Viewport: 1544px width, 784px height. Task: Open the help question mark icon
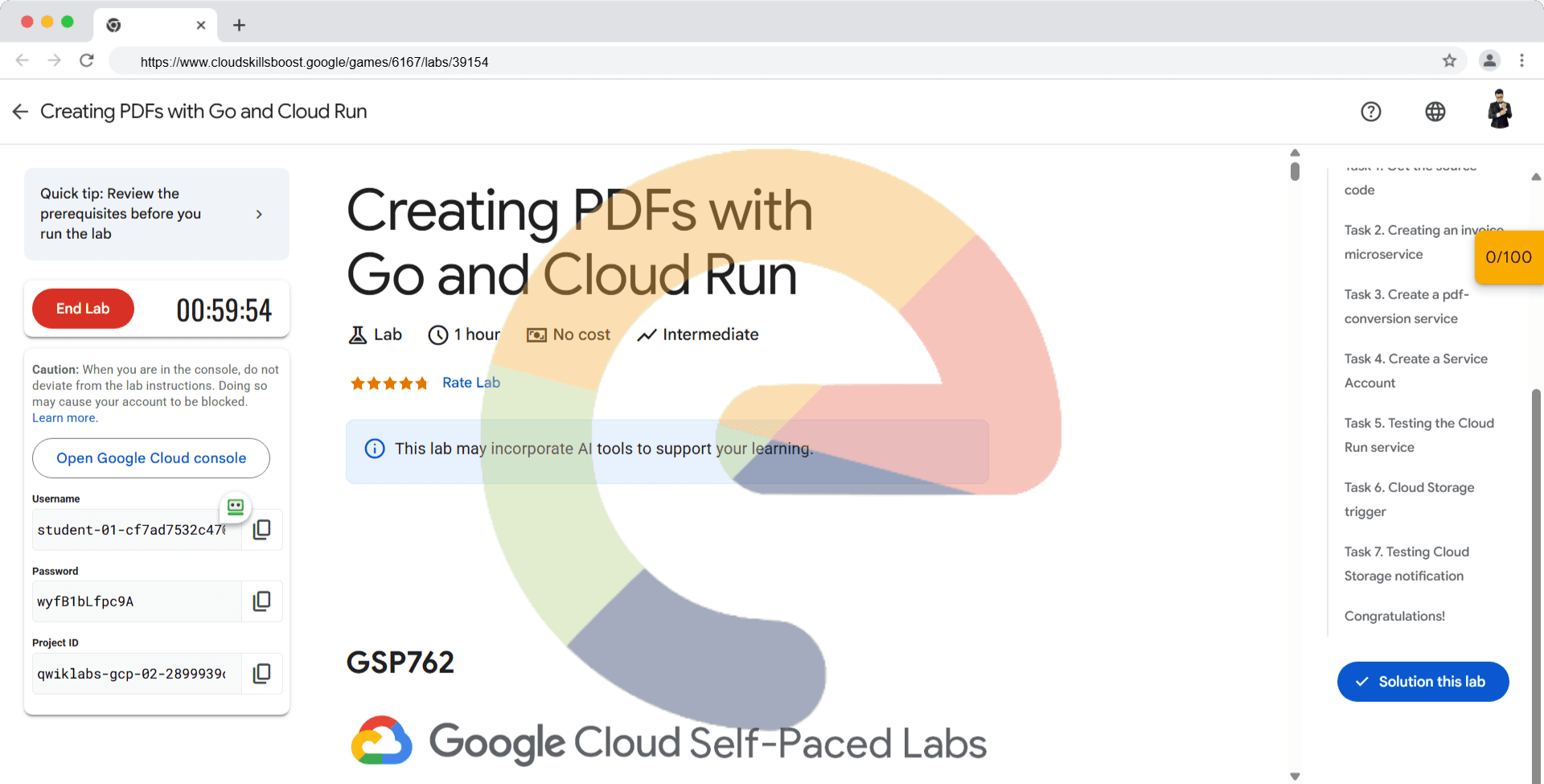[x=1370, y=112]
